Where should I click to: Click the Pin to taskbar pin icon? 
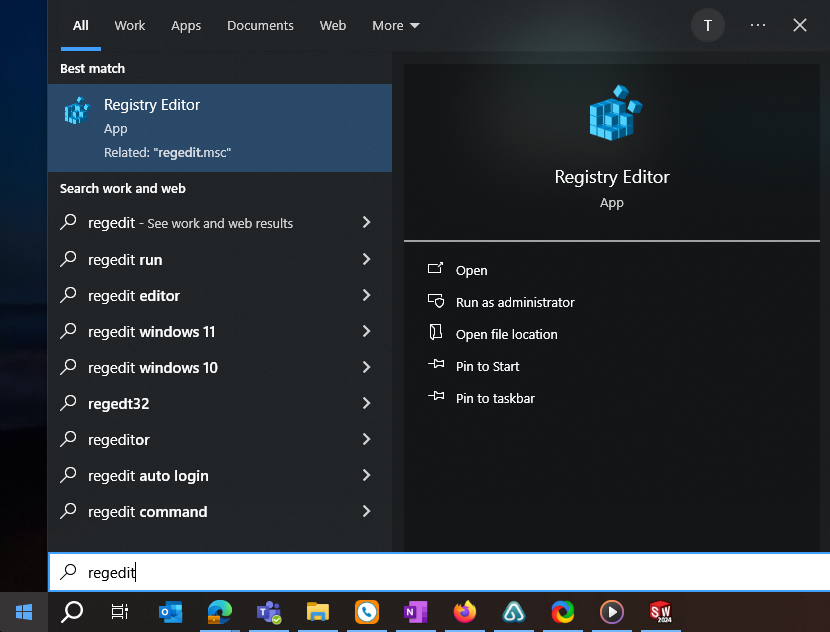pyautogui.click(x=436, y=396)
